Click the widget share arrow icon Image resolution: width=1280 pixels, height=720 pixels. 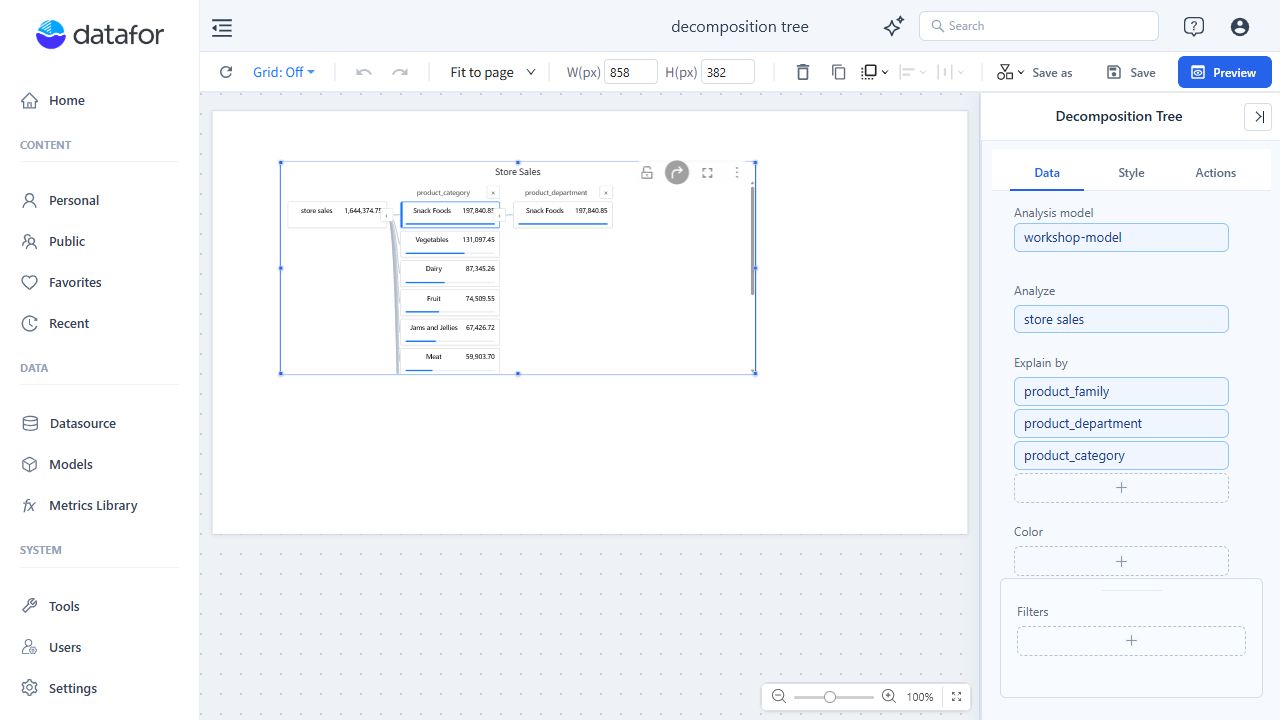tap(677, 172)
